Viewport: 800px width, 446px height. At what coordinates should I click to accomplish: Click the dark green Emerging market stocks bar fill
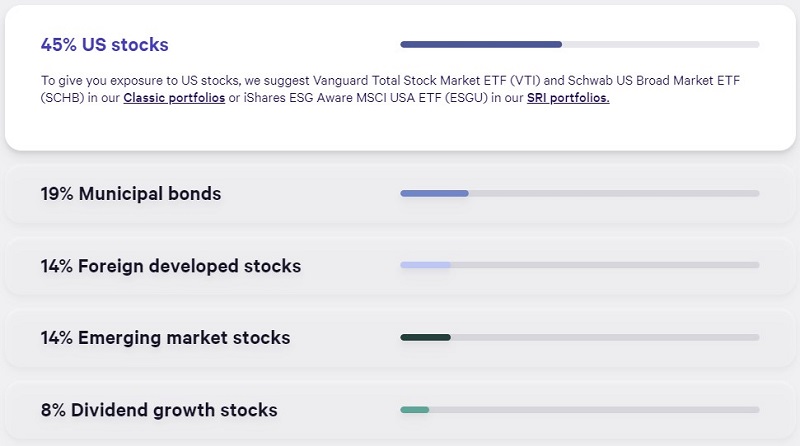(x=425, y=337)
